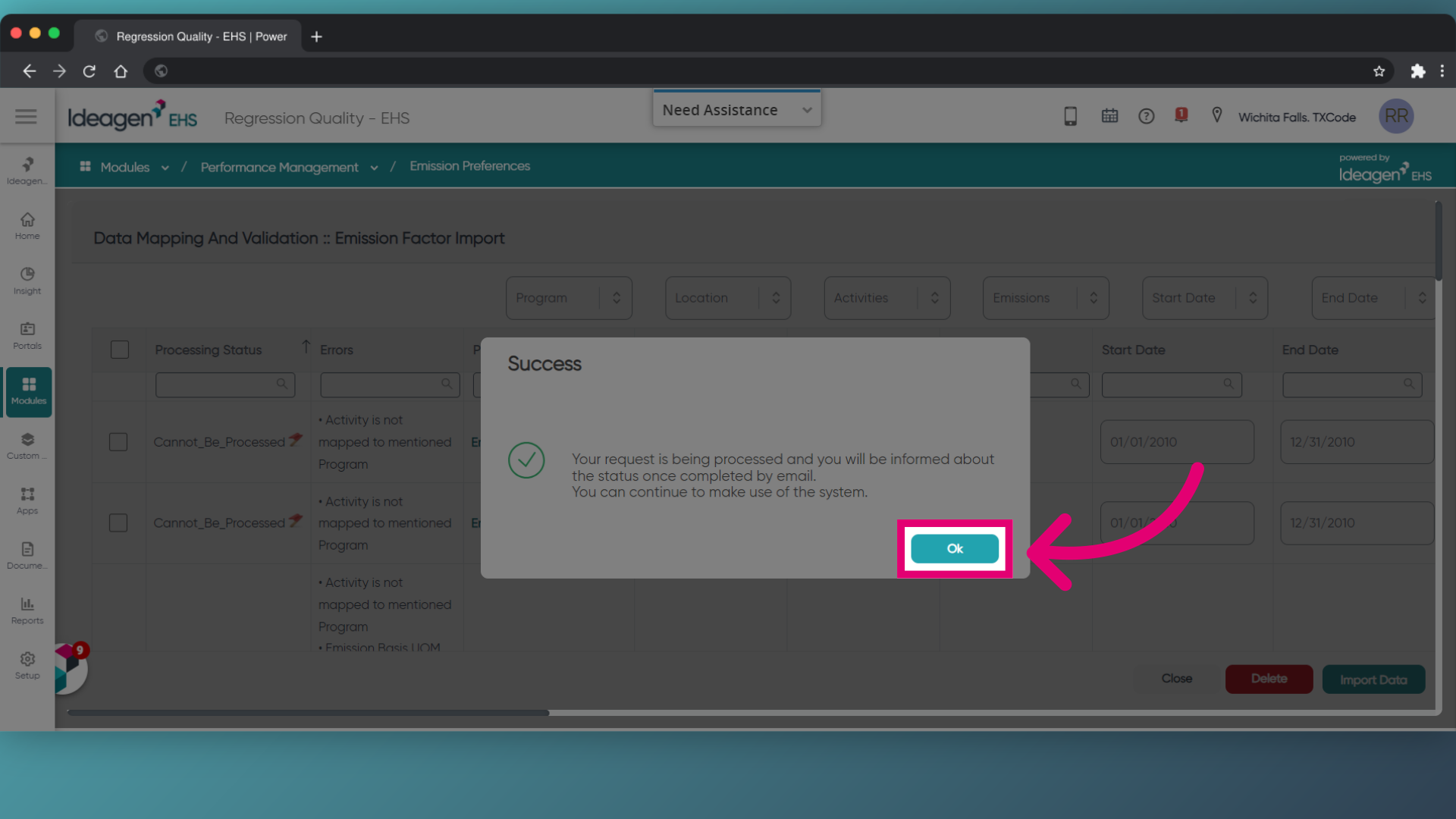Open the Emissions filter dropdown
Image resolution: width=1456 pixels, height=819 pixels.
[1046, 298]
